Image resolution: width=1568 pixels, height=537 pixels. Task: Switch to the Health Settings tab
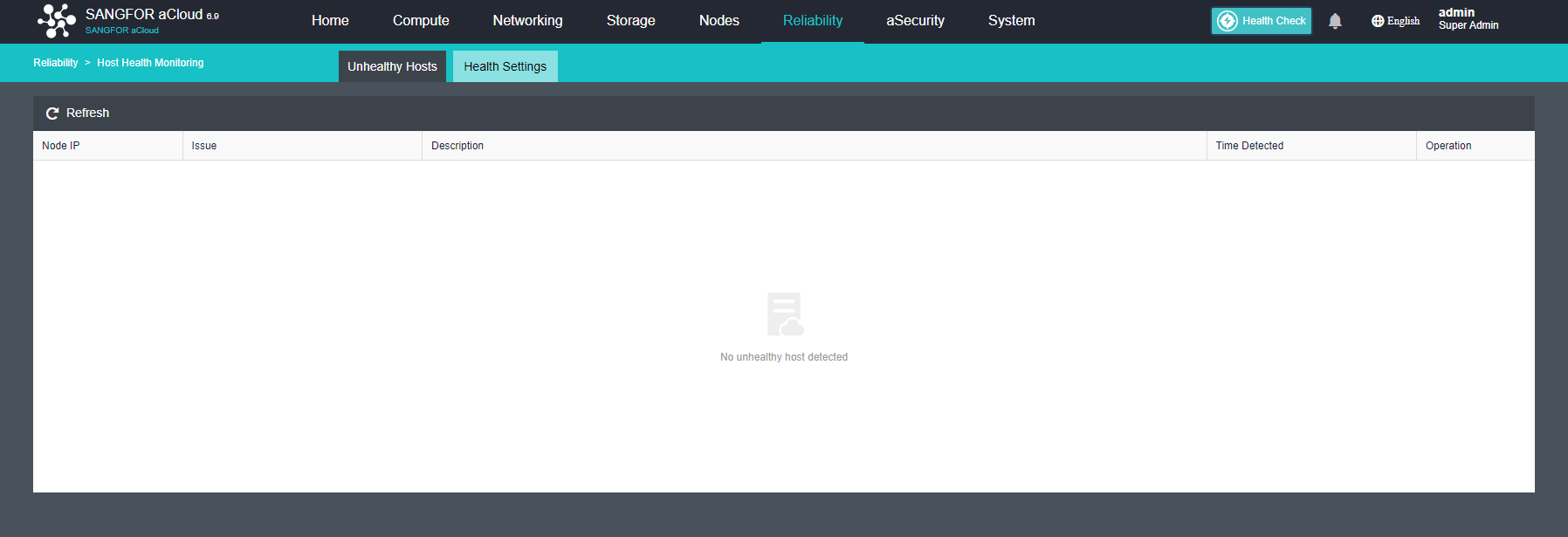(x=505, y=66)
